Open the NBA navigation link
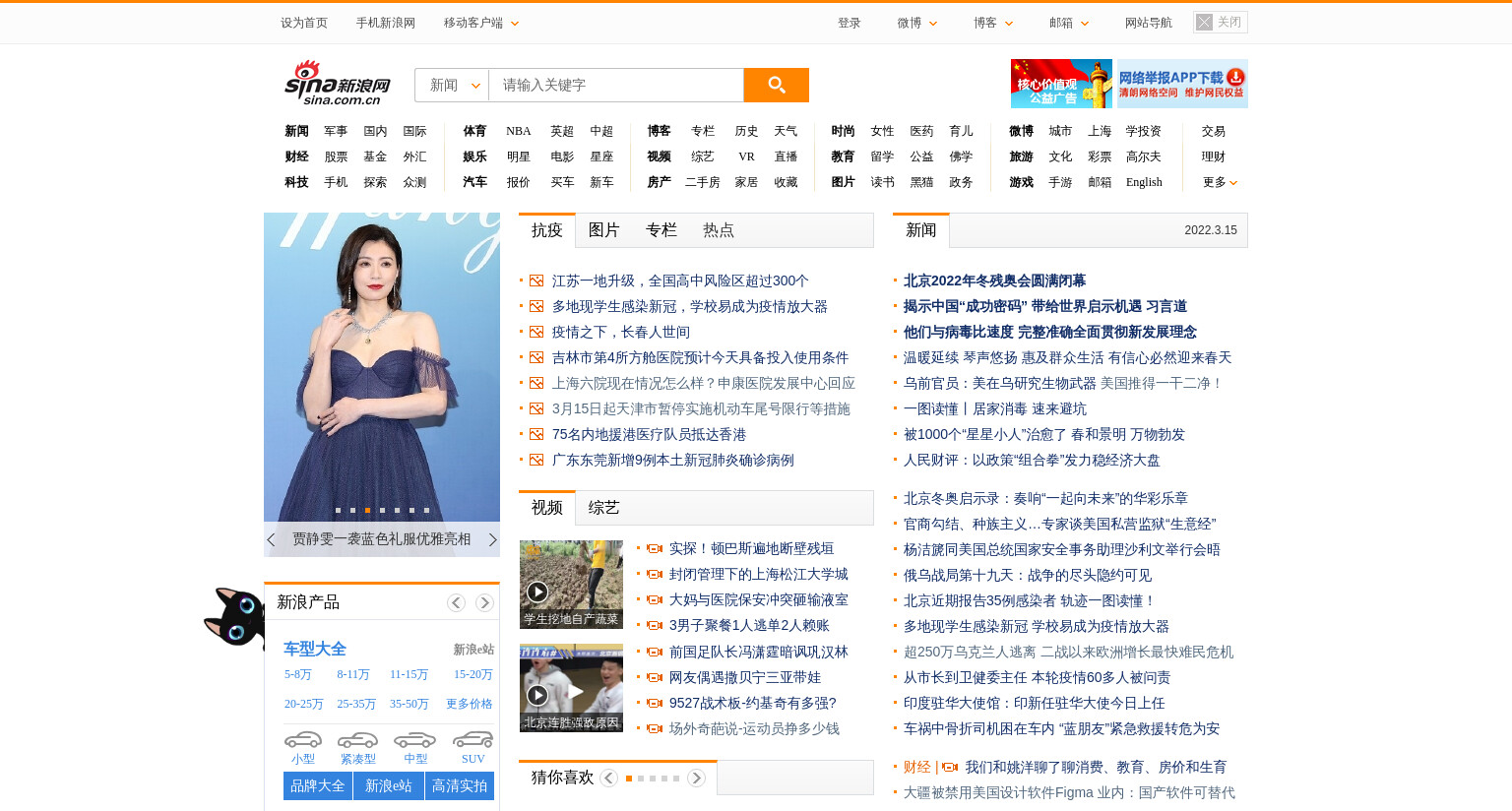The width and height of the screenshot is (1512, 811). click(519, 131)
